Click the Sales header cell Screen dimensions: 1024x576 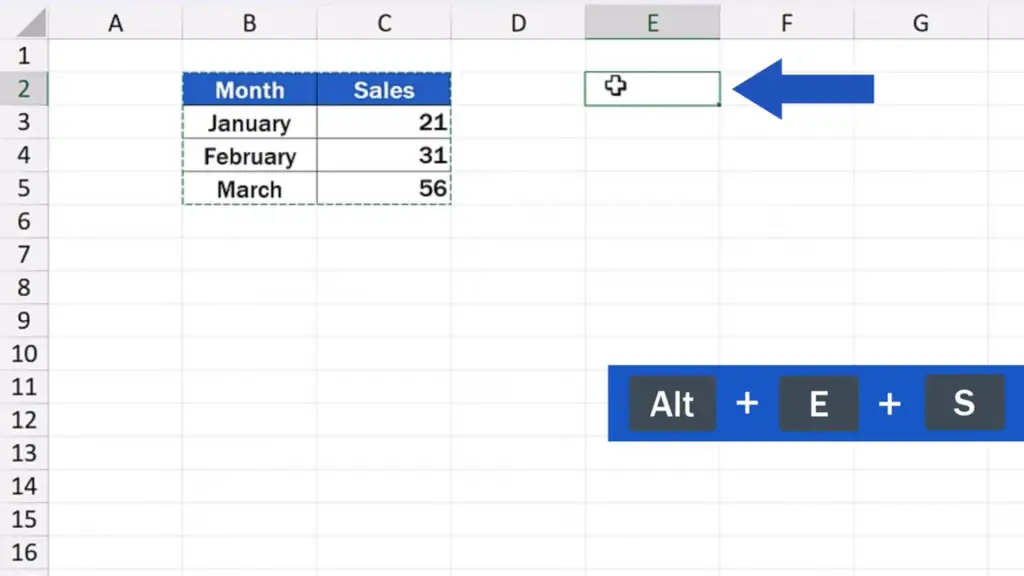coord(384,89)
